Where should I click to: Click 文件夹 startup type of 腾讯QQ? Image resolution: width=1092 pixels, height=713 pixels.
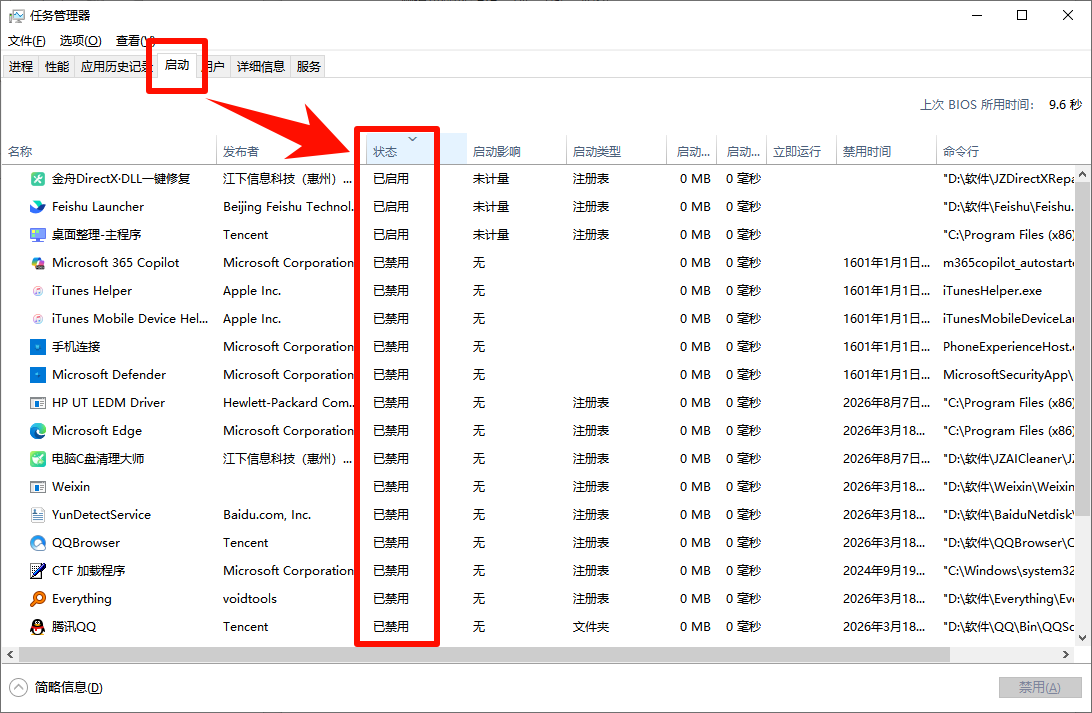point(591,627)
